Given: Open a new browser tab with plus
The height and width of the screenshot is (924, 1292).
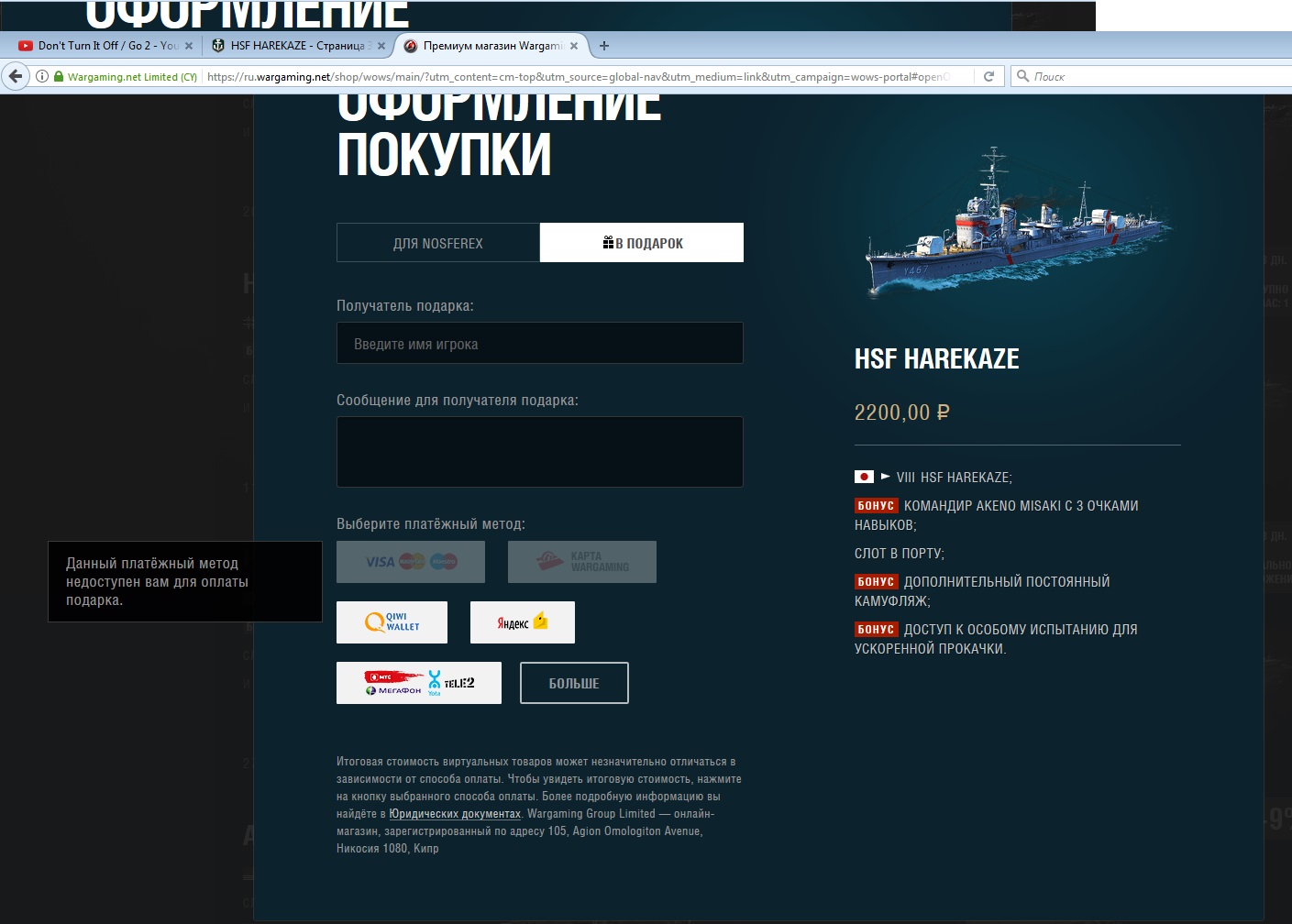Looking at the screenshot, I should 603,46.
